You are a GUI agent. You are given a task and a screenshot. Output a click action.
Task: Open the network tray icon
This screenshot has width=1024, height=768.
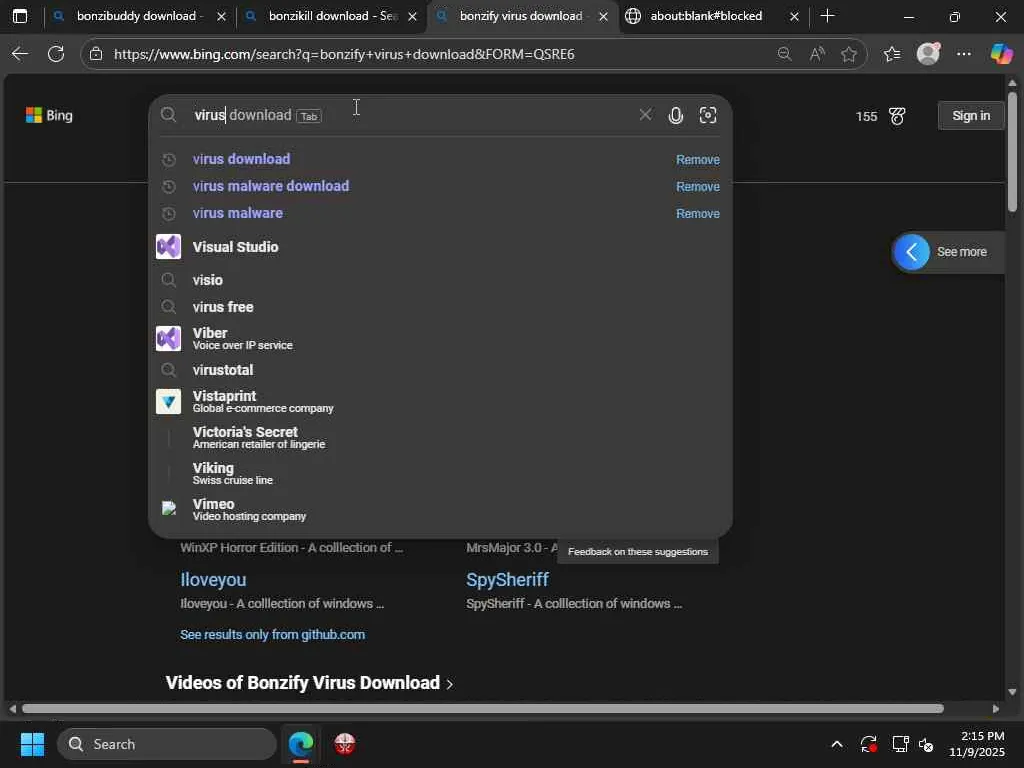pyautogui.click(x=901, y=744)
